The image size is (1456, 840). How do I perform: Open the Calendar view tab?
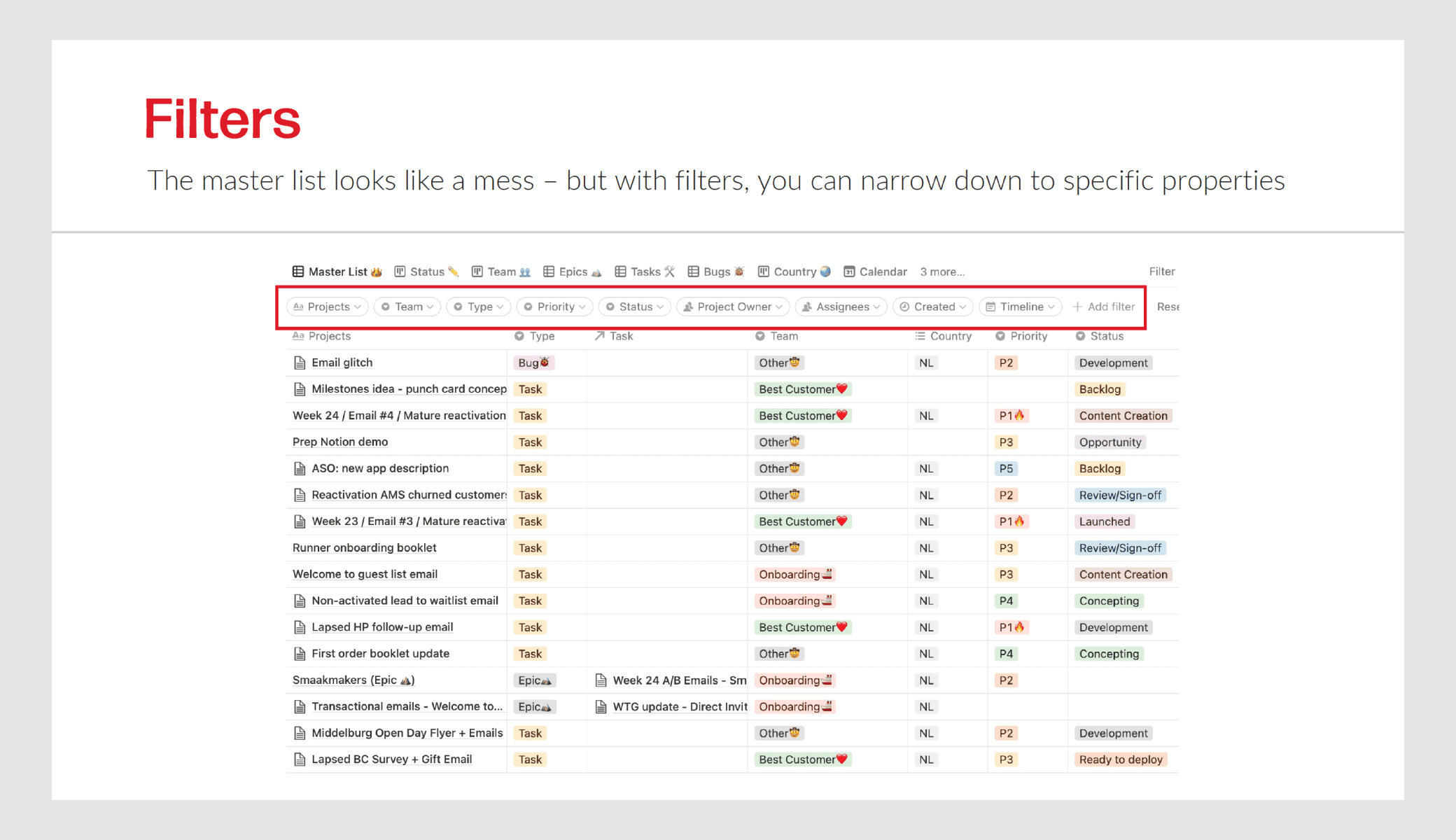tap(875, 272)
